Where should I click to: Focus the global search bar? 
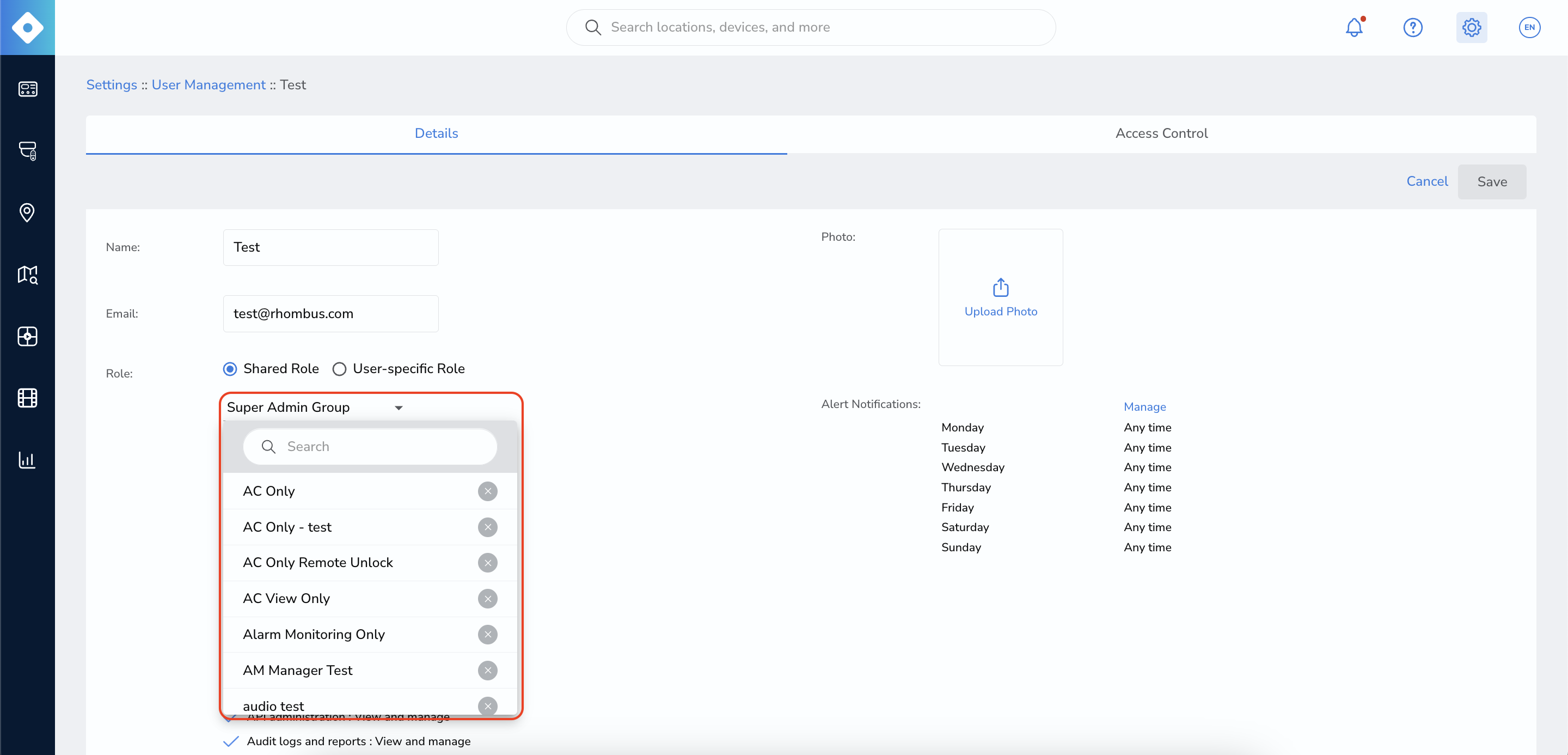(x=811, y=27)
